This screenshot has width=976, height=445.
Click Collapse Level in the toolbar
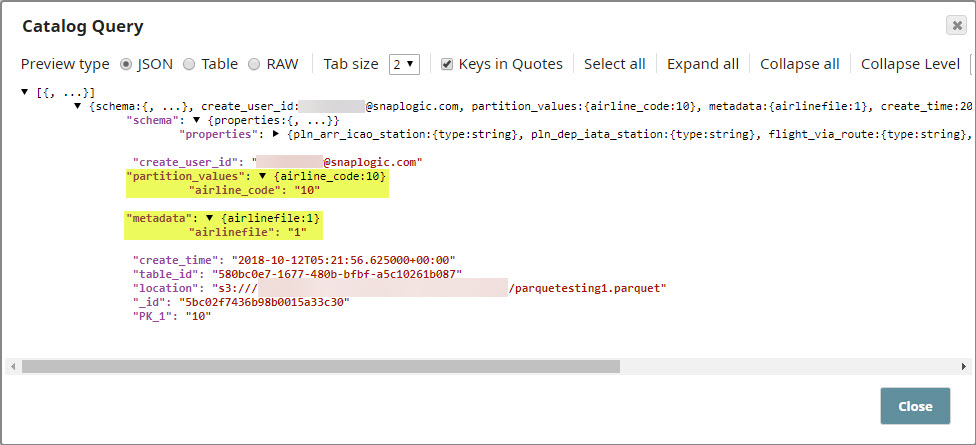pyautogui.click(x=909, y=64)
